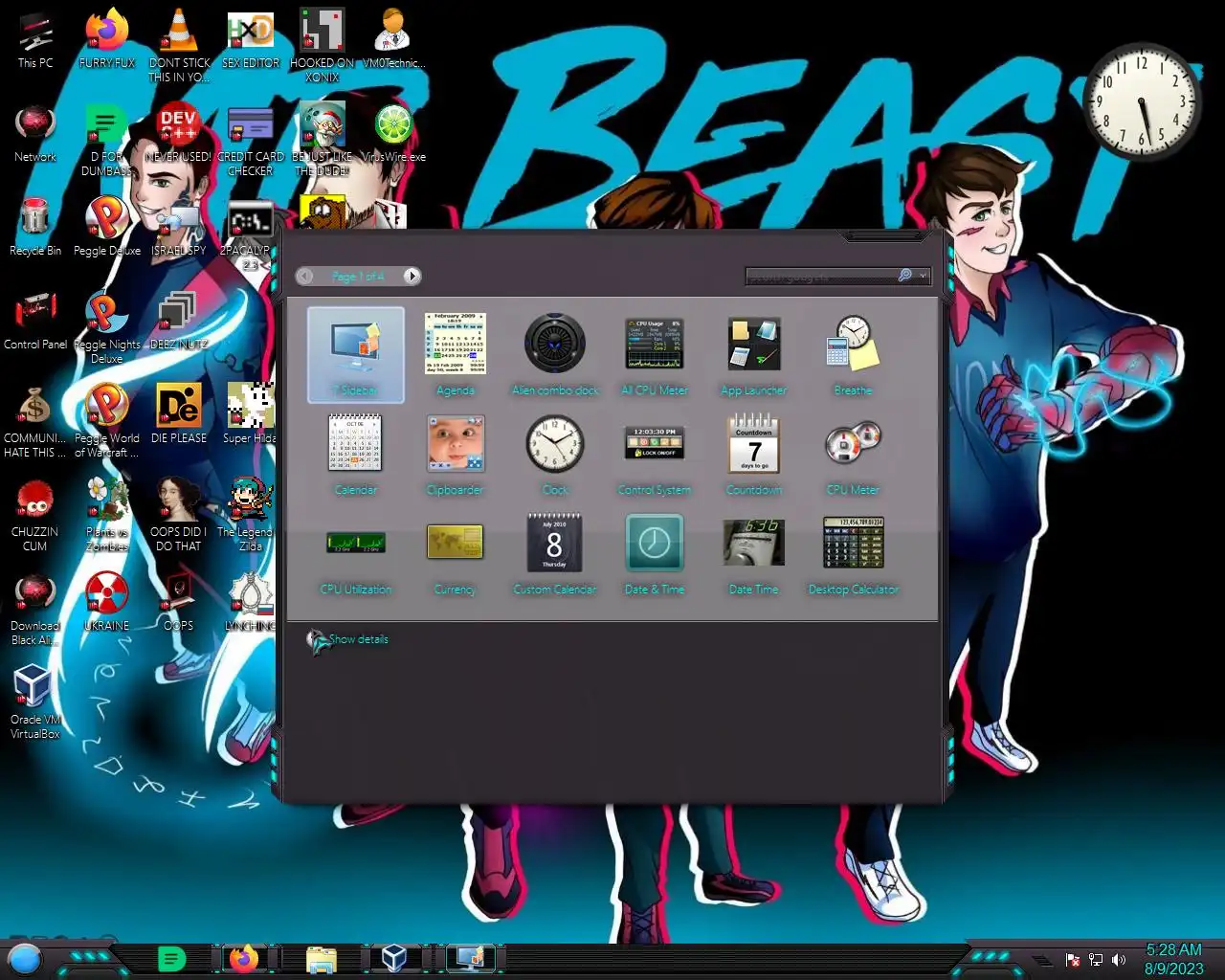This screenshot has height=980, width=1225.
Task: Select the Agenda gadget
Action: point(456,355)
